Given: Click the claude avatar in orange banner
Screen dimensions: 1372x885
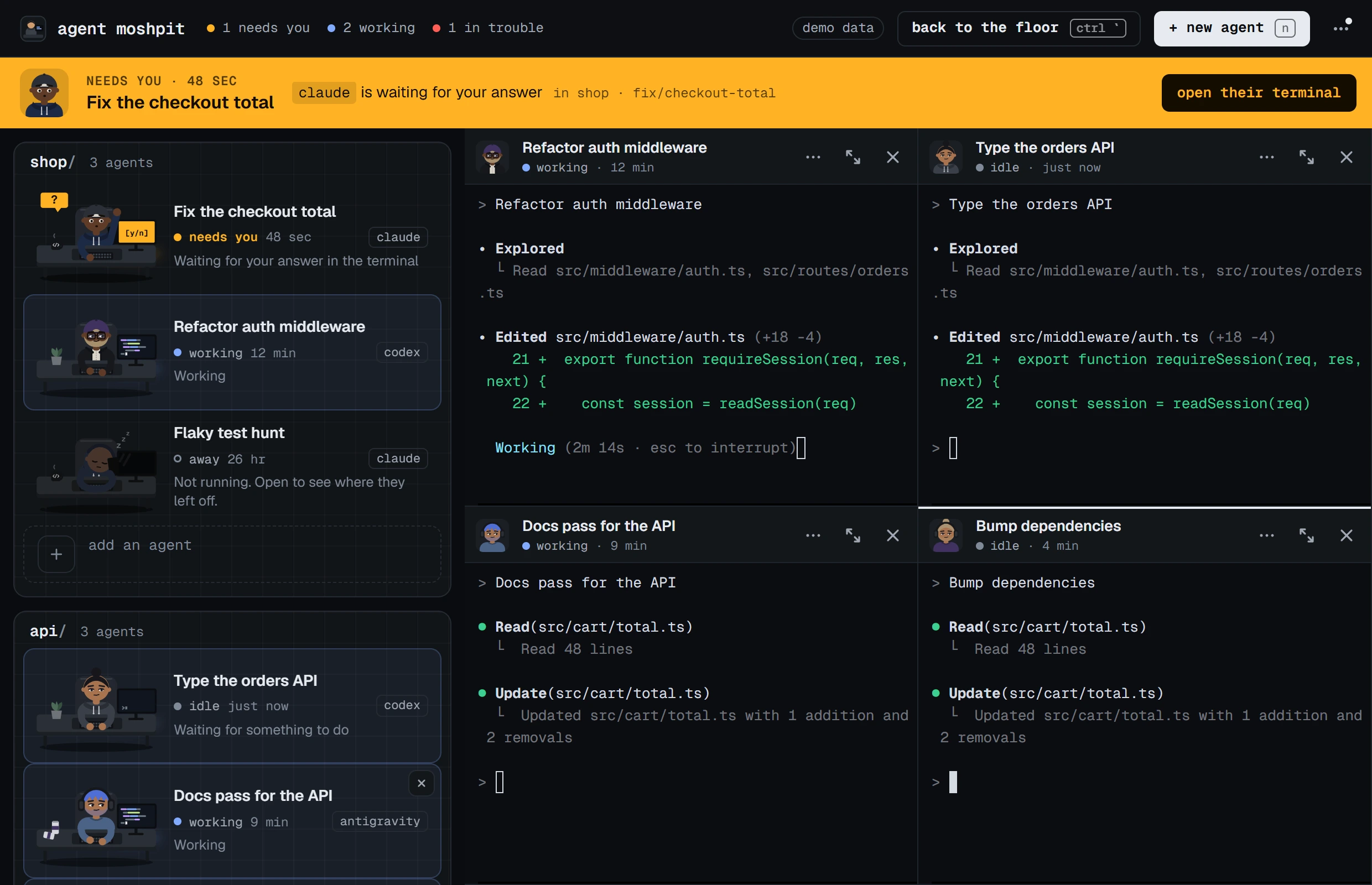Looking at the screenshot, I should point(44,92).
